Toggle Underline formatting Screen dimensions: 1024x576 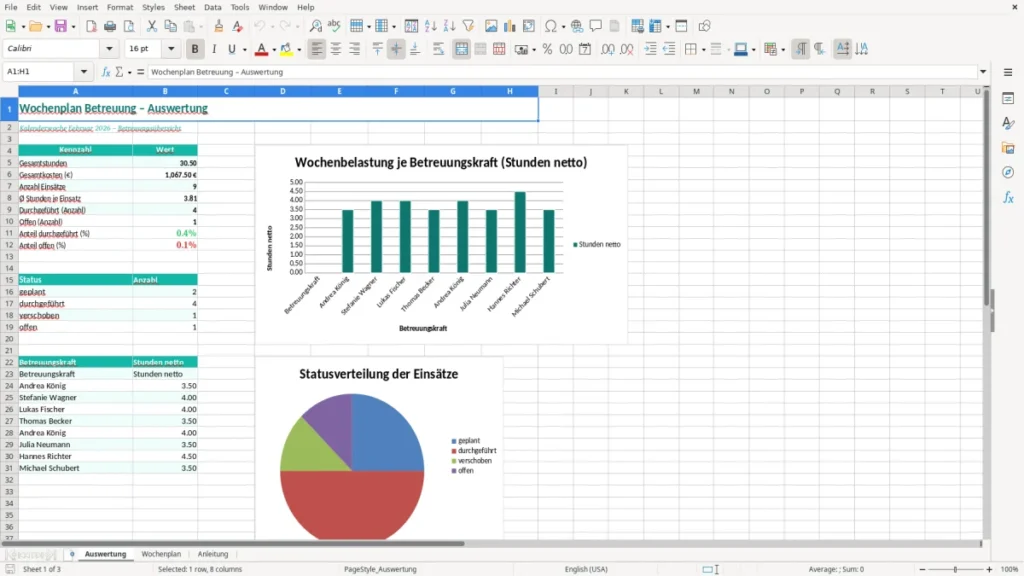pos(231,49)
